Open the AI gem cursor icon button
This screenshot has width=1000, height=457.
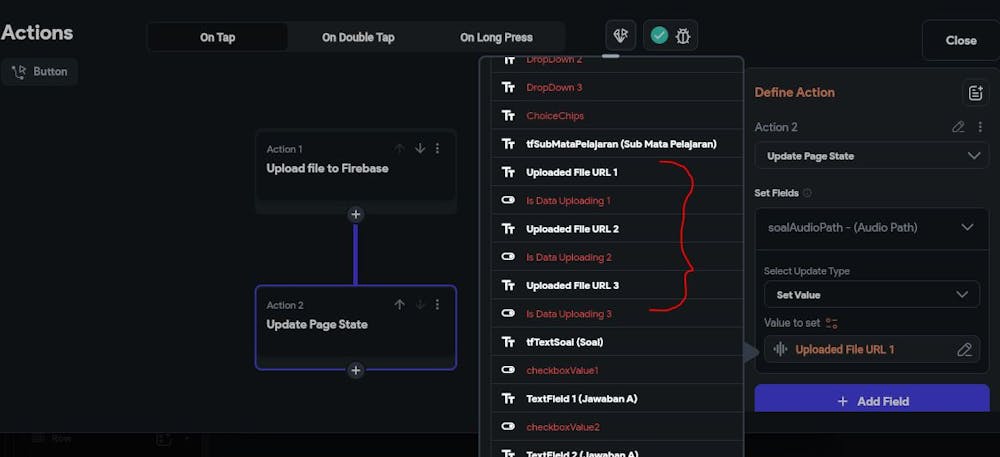pyautogui.click(x=621, y=36)
